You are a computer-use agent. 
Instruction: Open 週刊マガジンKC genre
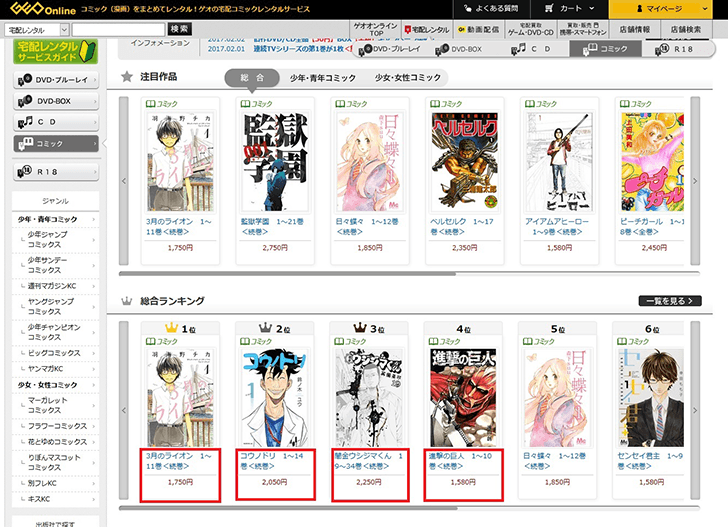(x=55, y=286)
